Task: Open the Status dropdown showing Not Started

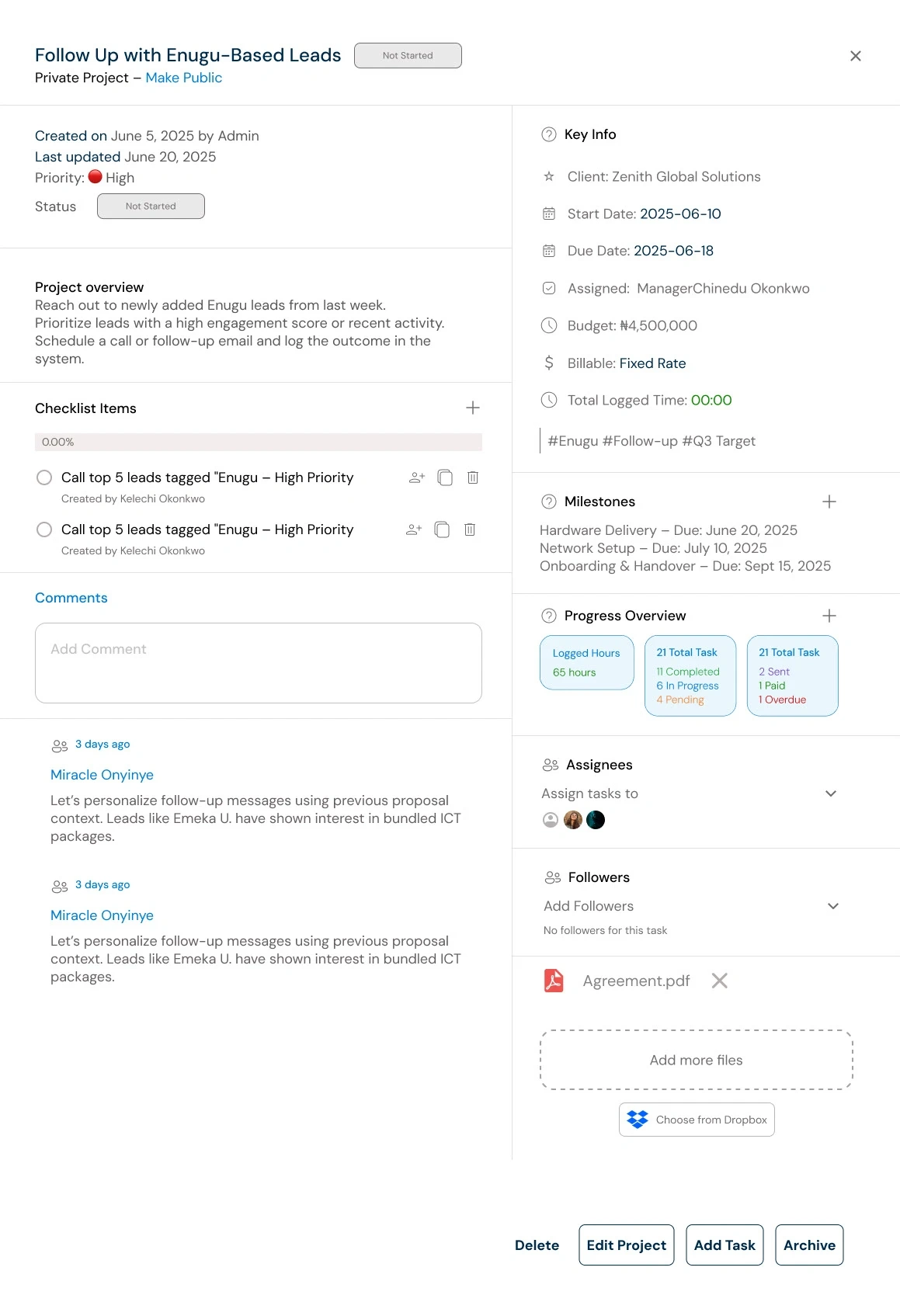Action: [x=151, y=207]
